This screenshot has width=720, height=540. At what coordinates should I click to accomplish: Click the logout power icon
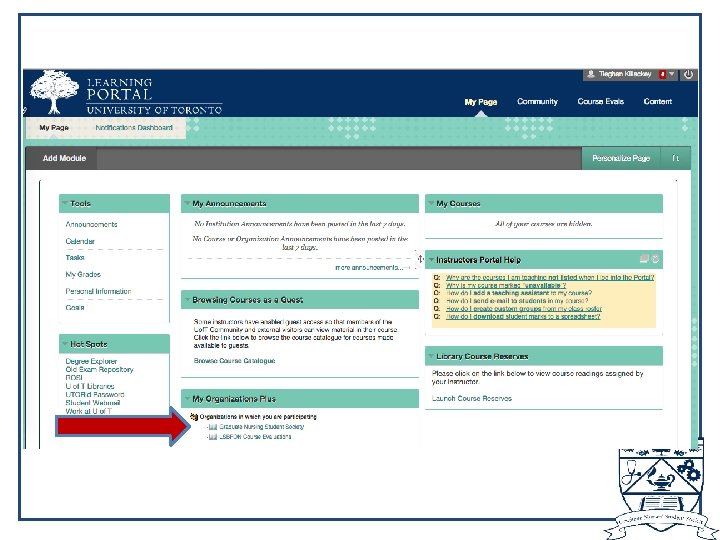point(688,74)
